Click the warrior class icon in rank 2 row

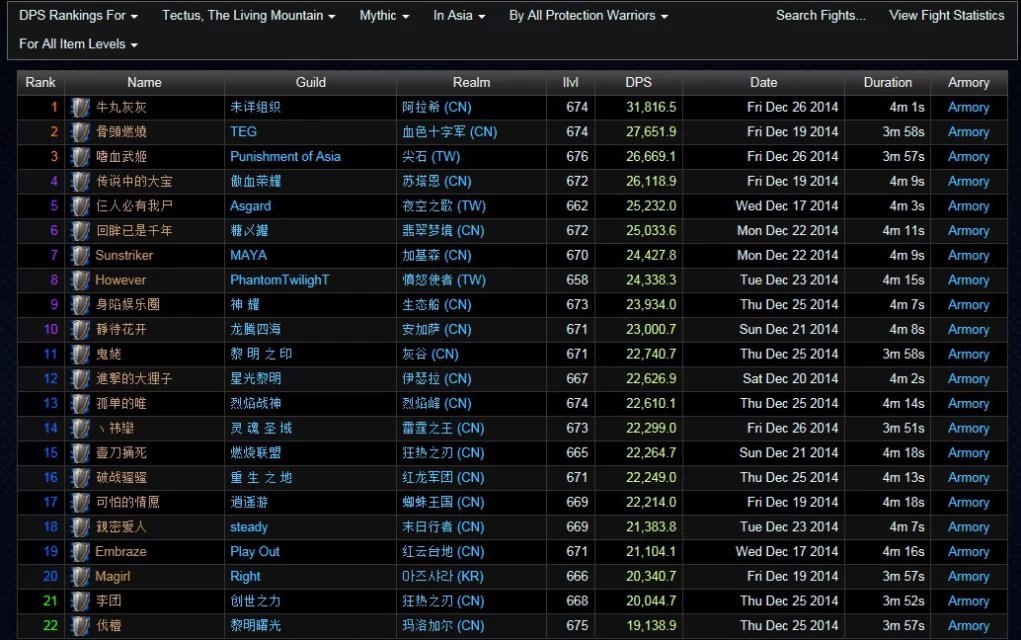(80, 132)
